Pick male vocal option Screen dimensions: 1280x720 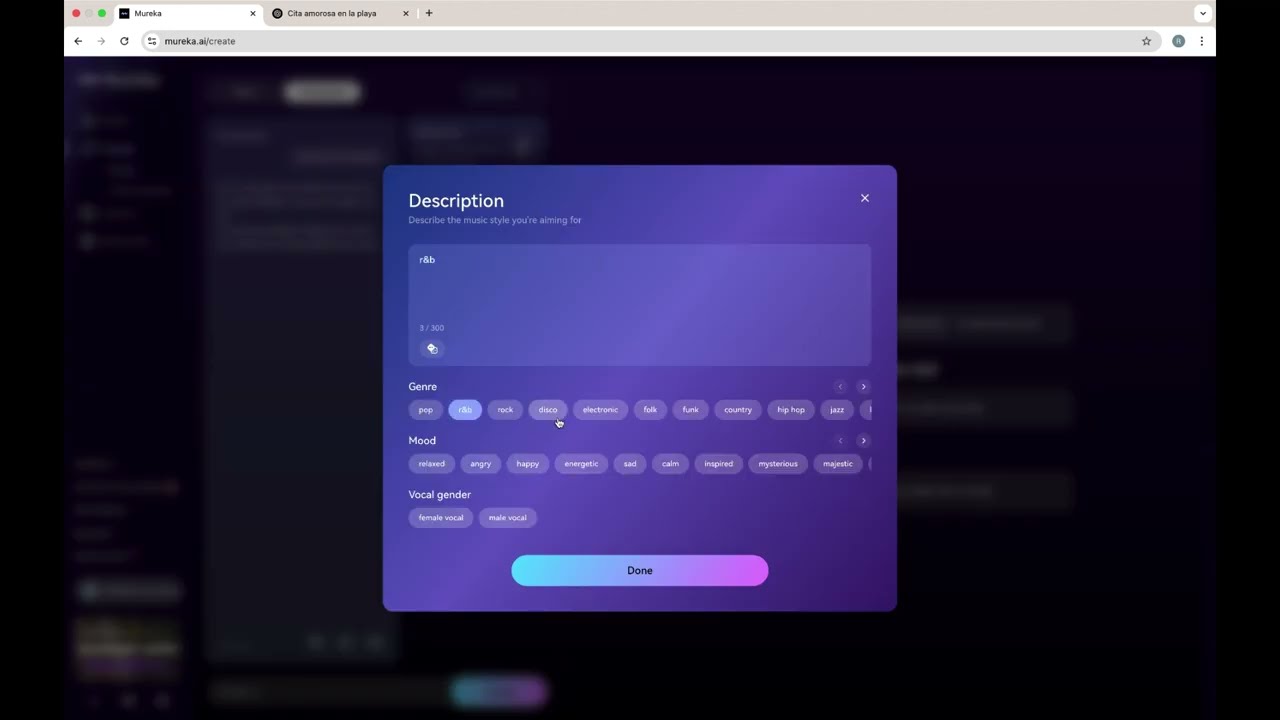[x=507, y=518]
